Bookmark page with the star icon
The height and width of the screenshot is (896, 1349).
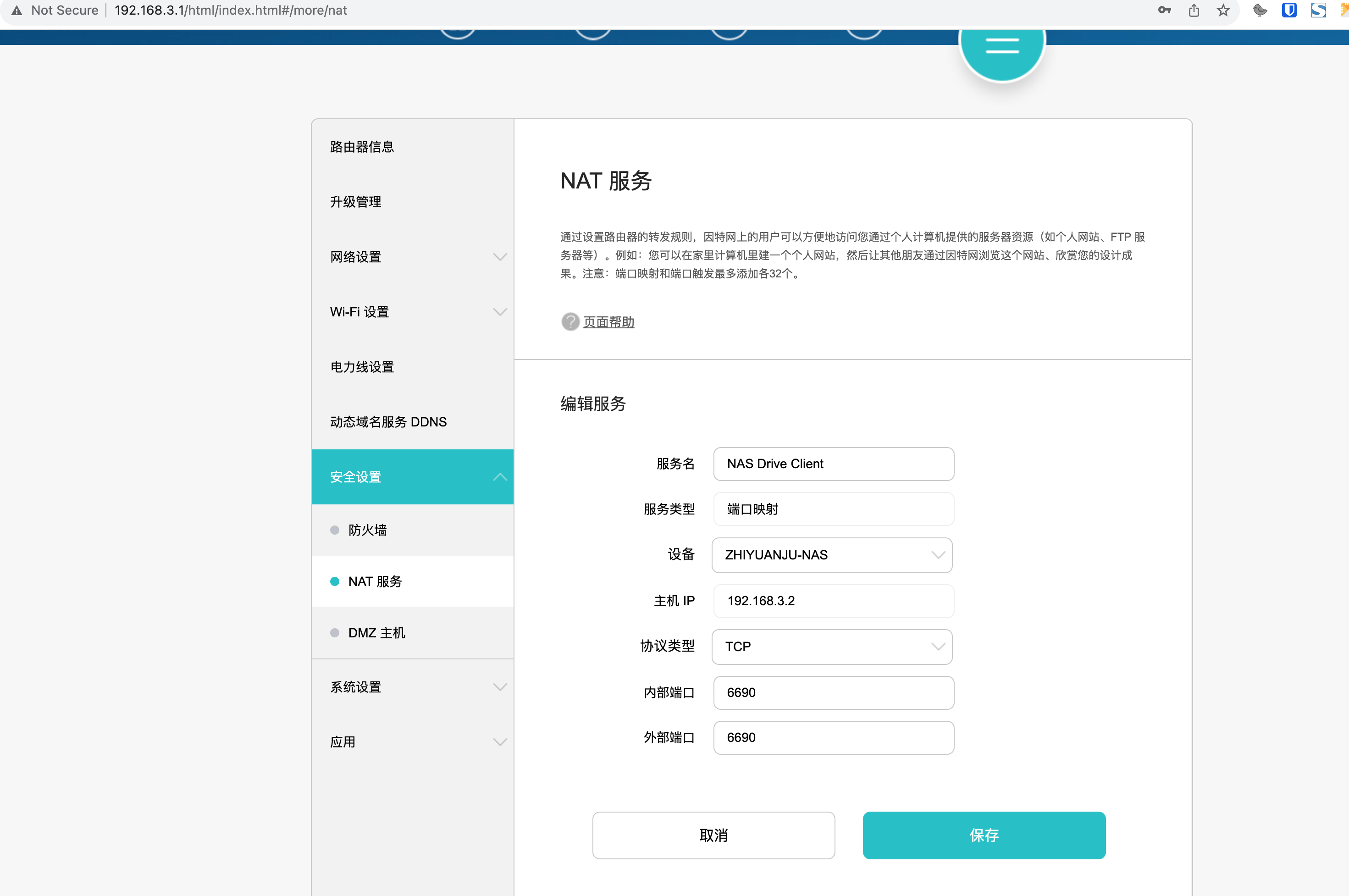[x=1223, y=10]
